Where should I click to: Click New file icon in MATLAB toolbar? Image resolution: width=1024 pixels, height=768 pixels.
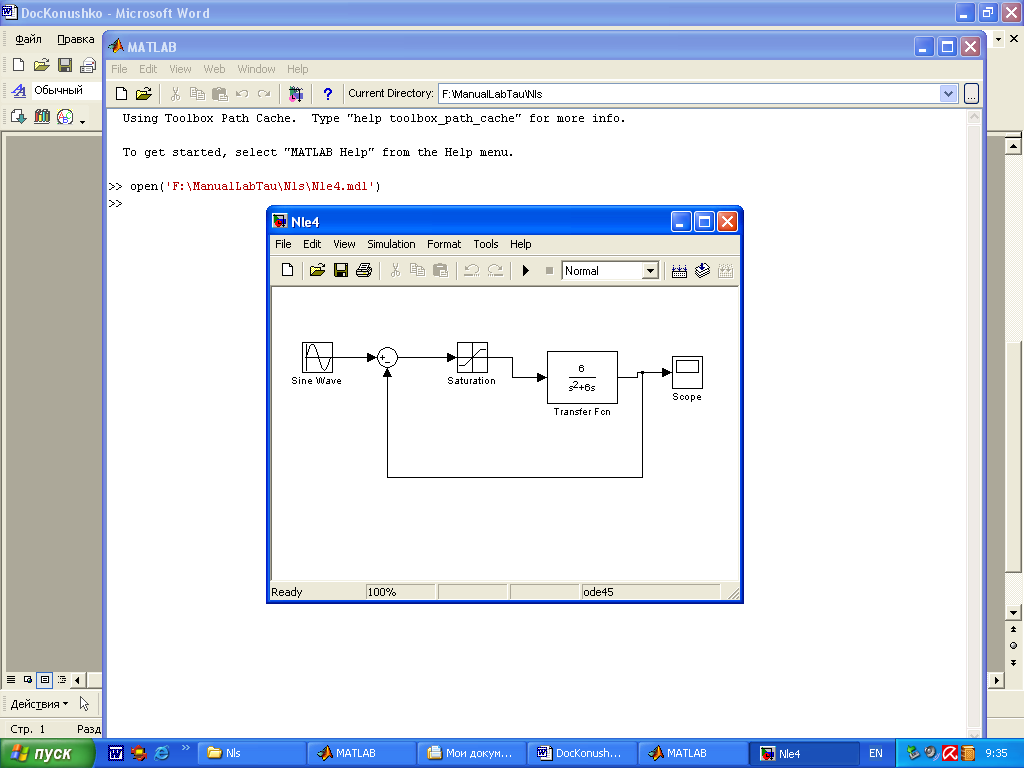(x=121, y=93)
